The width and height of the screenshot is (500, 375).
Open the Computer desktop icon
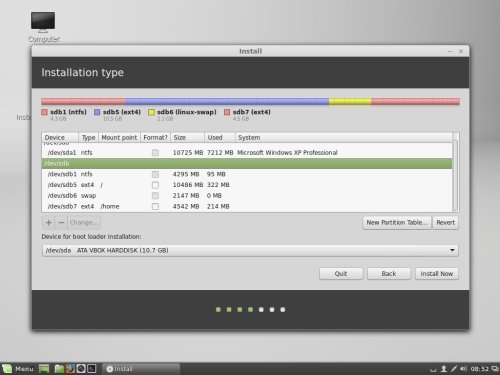43,27
